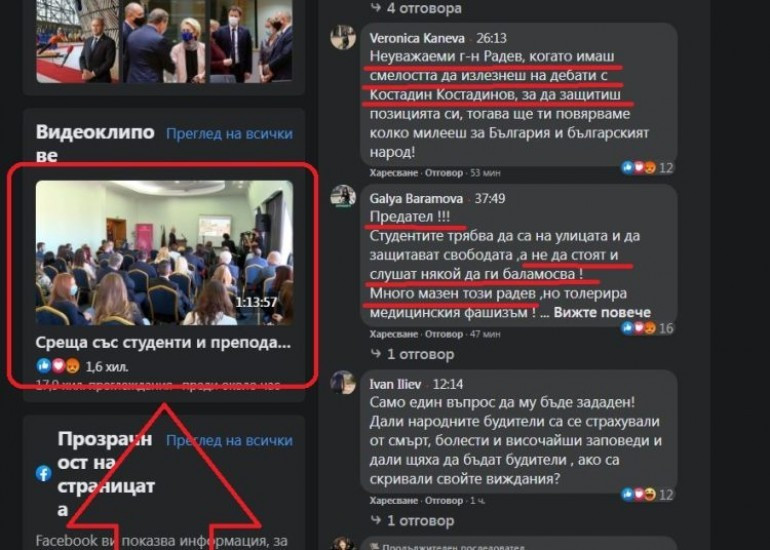Image resolution: width=770 pixels, height=550 pixels.
Task: View all video clips link
Action: 229,134
